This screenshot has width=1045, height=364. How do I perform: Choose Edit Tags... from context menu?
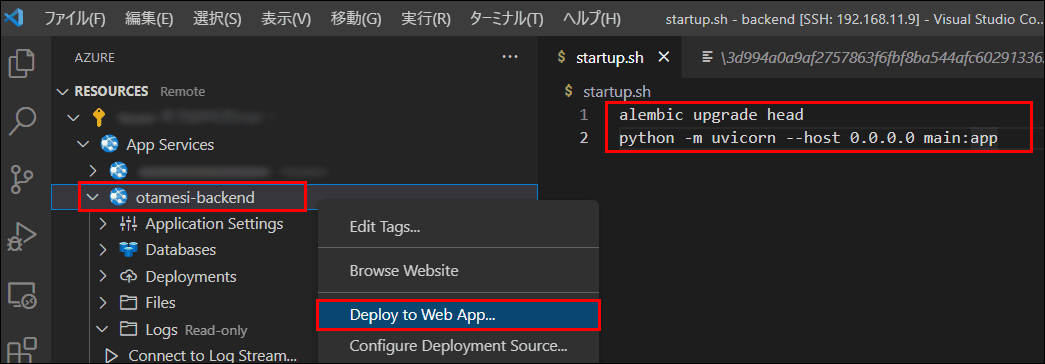click(x=459, y=227)
